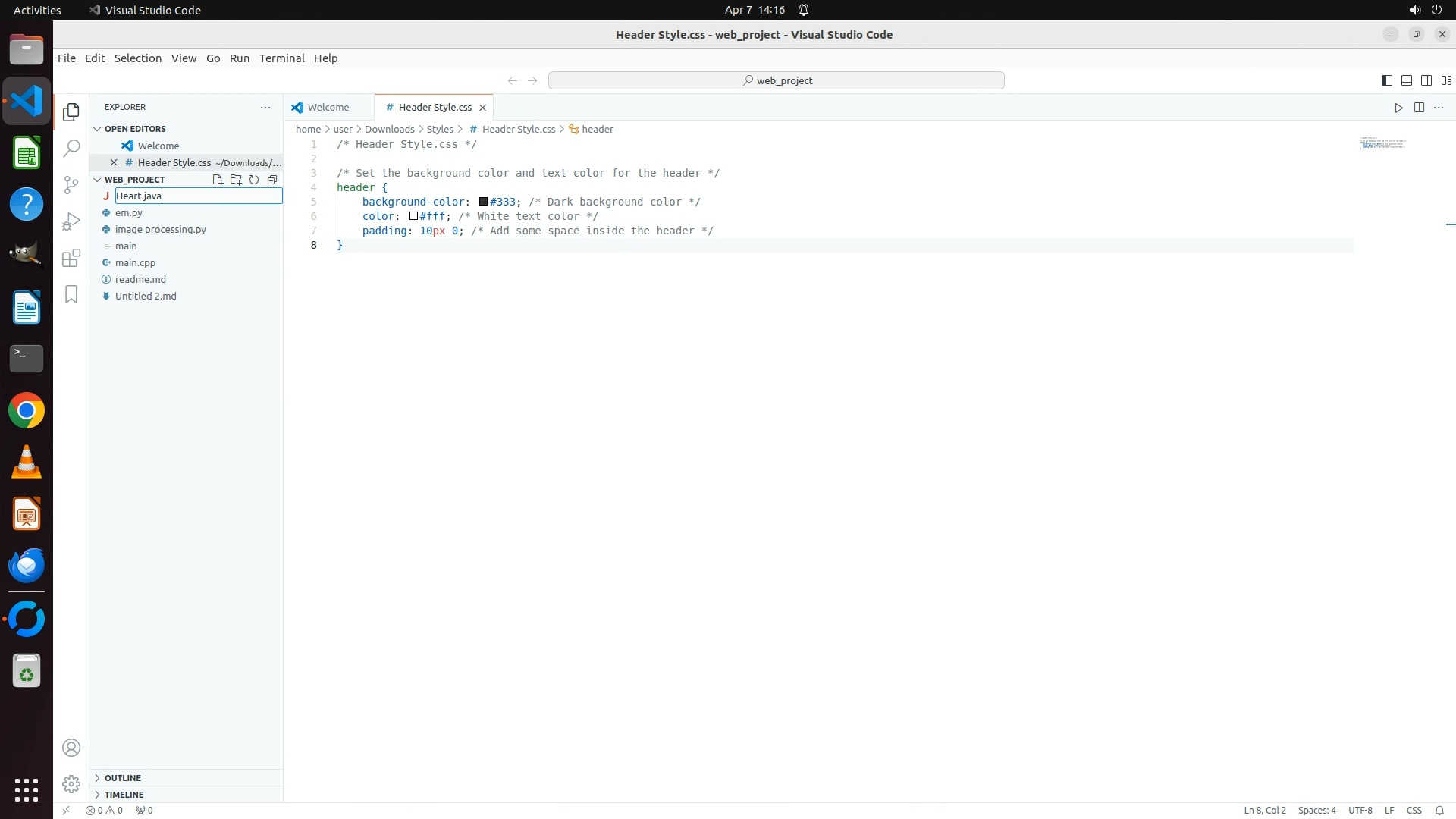Screen dimensions: 1456x819
Task: Click the Refresh Explorer icon
Action: [254, 180]
